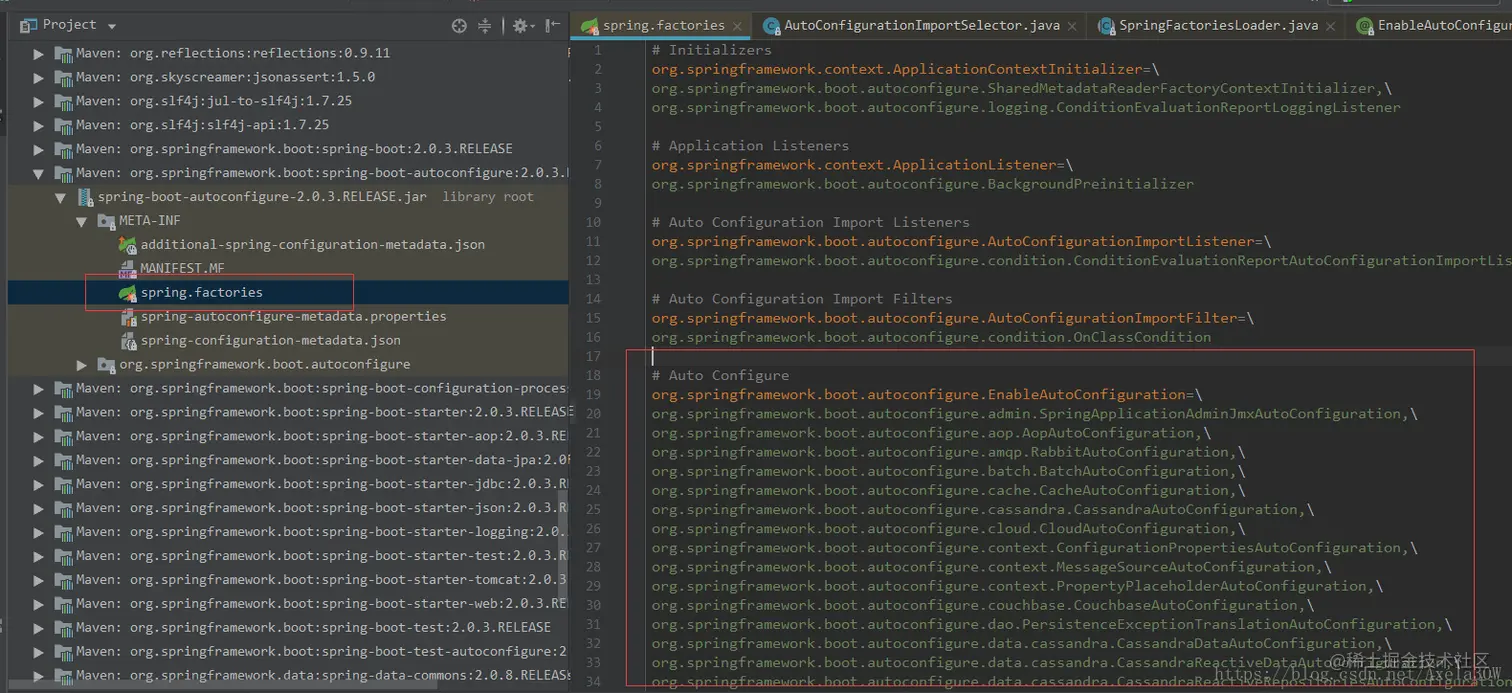Click the Project view icon beside Project label
This screenshot has height=693, width=1512.
click(28, 25)
